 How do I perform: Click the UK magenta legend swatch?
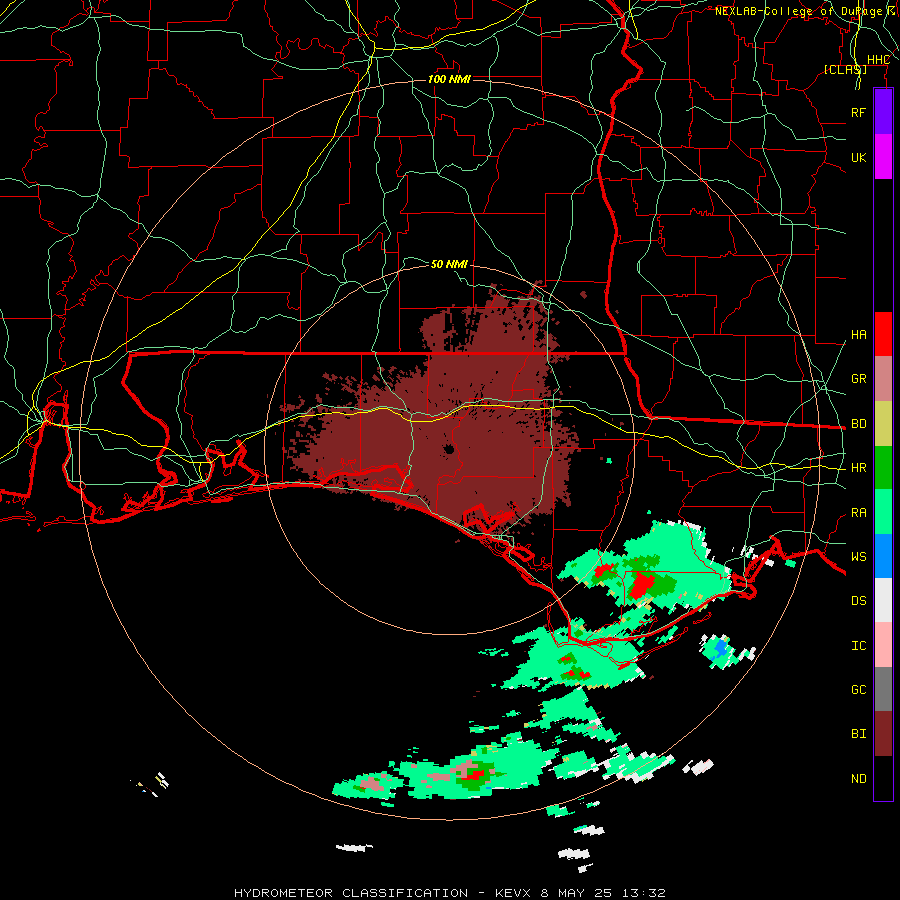tap(883, 157)
